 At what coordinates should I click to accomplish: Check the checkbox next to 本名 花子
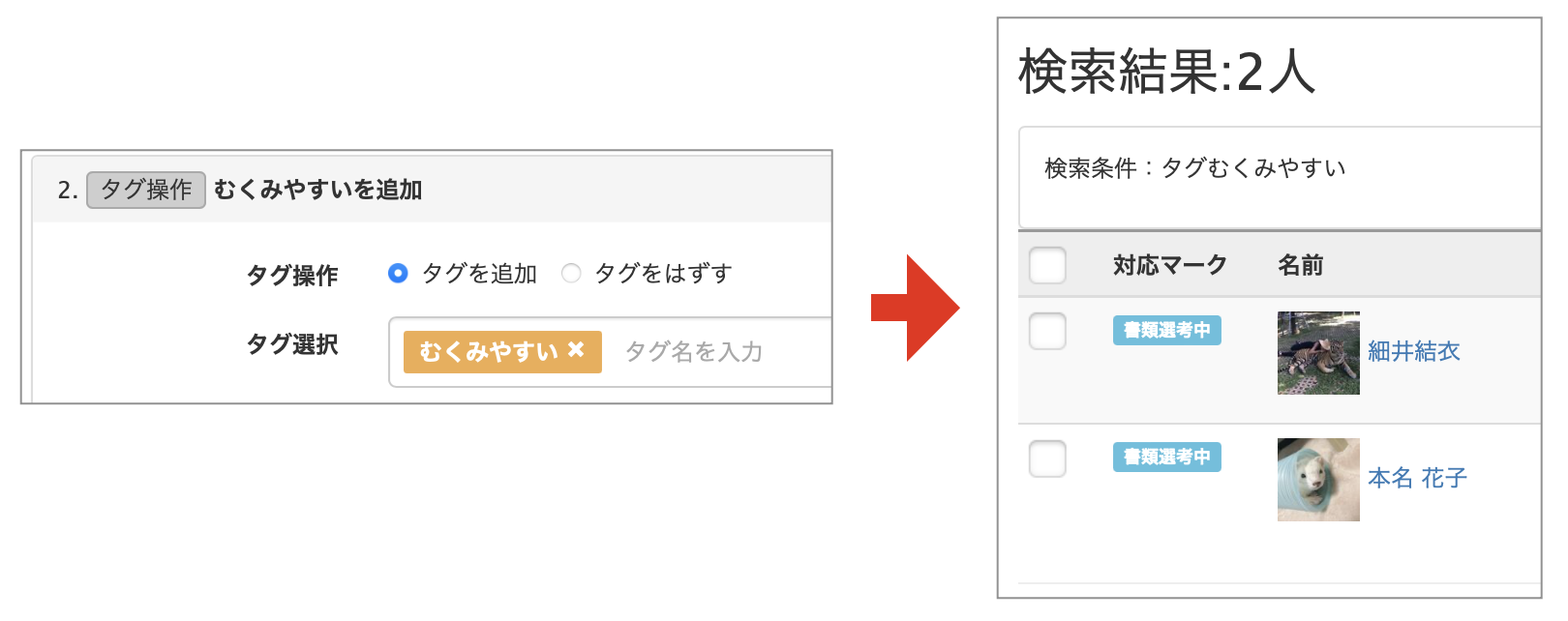[1047, 458]
